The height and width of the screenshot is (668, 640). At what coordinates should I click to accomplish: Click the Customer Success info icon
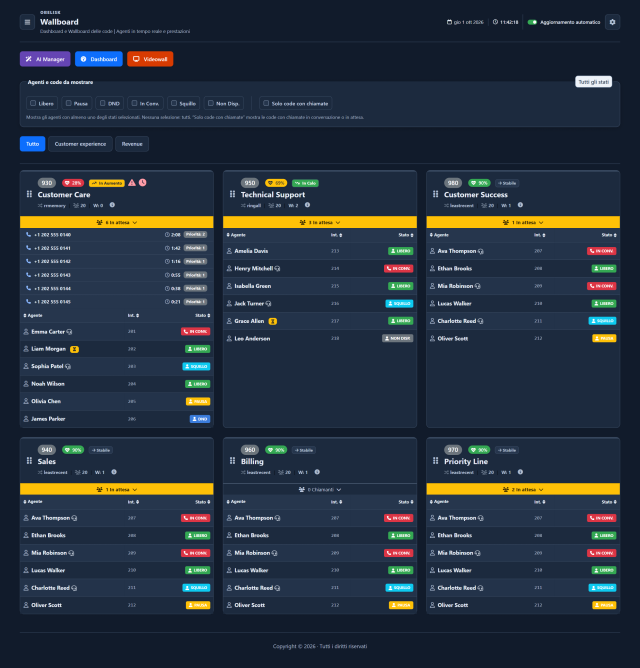pyautogui.click(x=520, y=205)
